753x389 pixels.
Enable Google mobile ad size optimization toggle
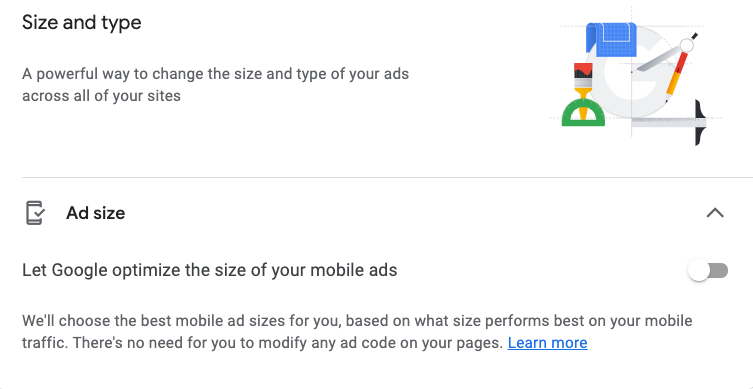[708, 270]
